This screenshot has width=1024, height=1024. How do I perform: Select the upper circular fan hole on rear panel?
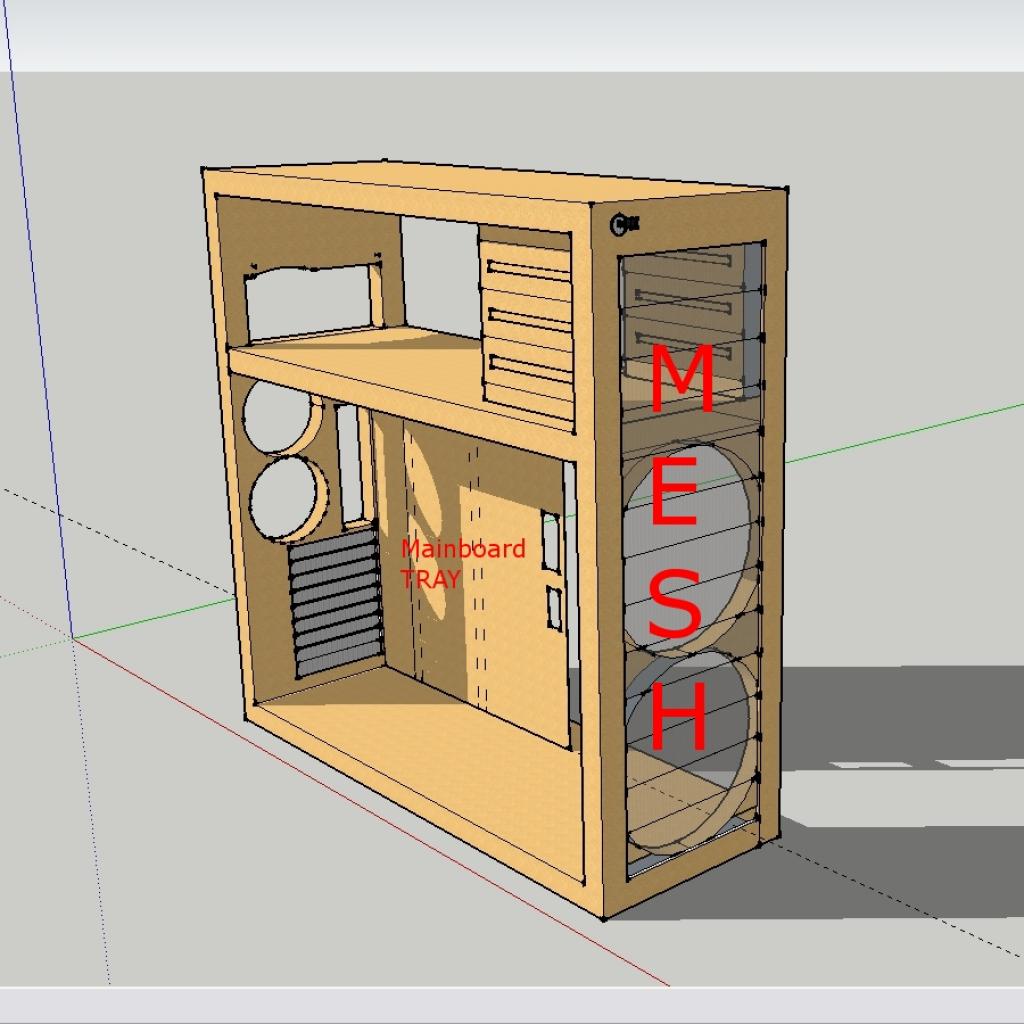(x=281, y=417)
